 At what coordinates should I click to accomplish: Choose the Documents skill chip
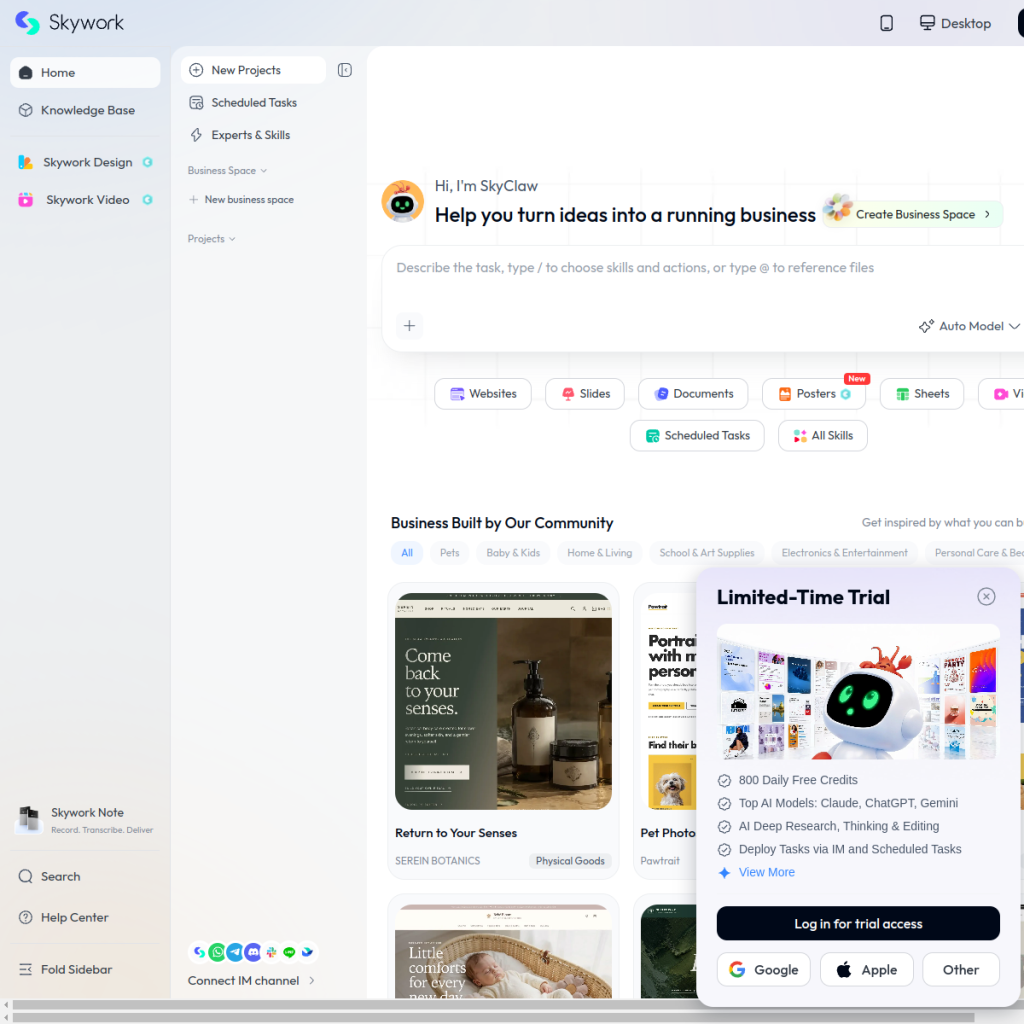(694, 394)
